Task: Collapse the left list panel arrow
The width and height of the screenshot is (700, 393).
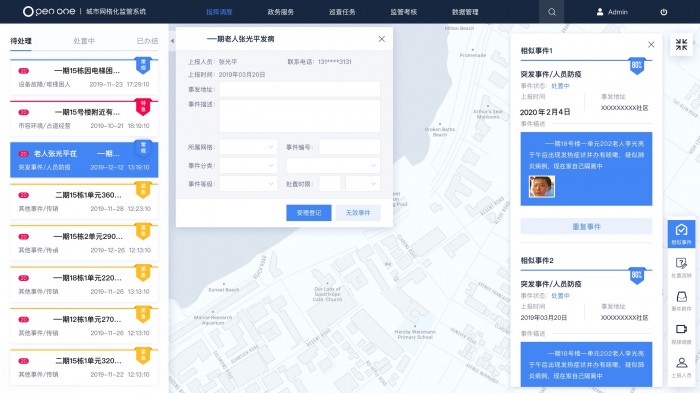Action: pos(172,41)
